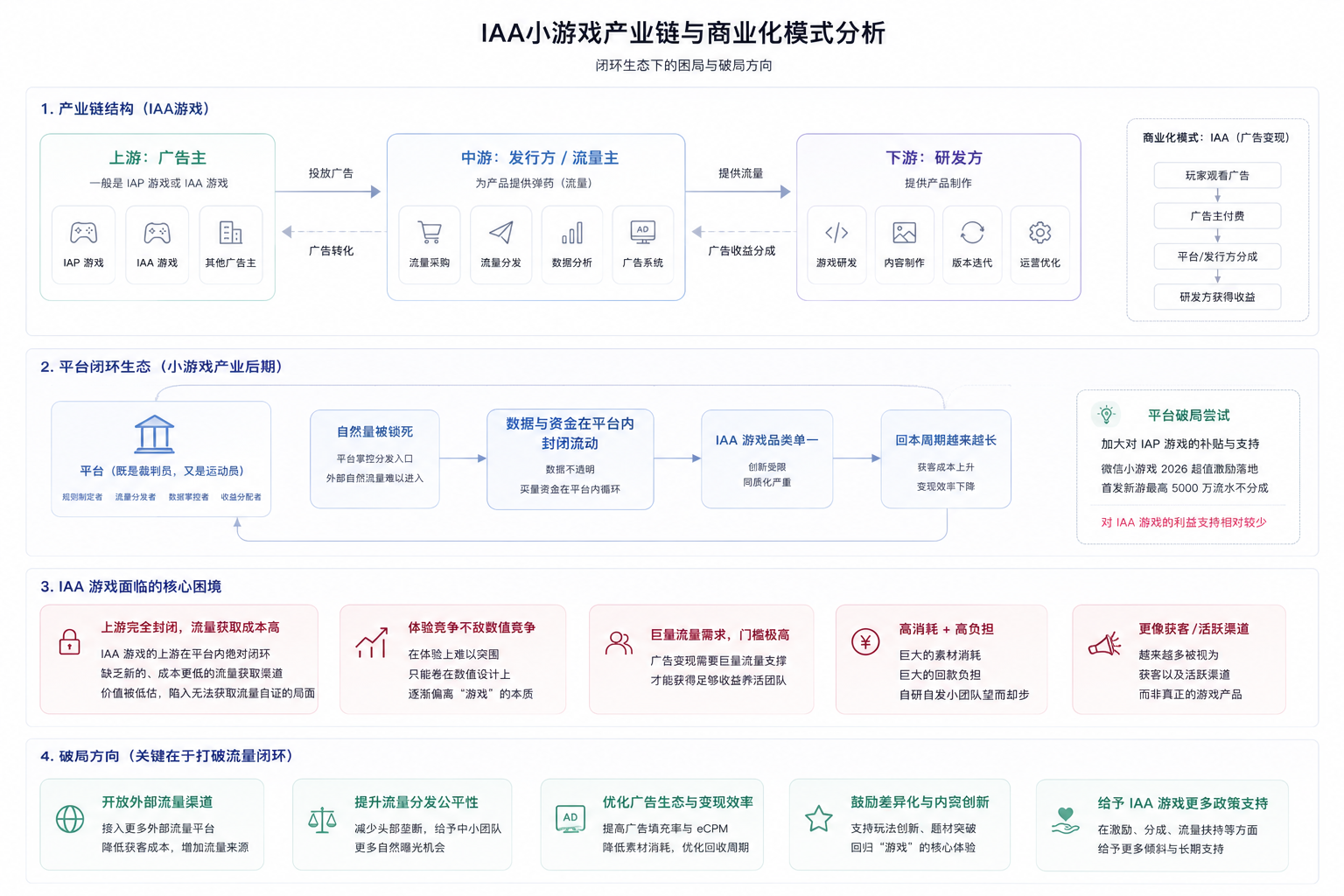This screenshot has height=896, width=1344.
Task: Click the 流量采购 shopping cart icon
Action: [x=429, y=233]
